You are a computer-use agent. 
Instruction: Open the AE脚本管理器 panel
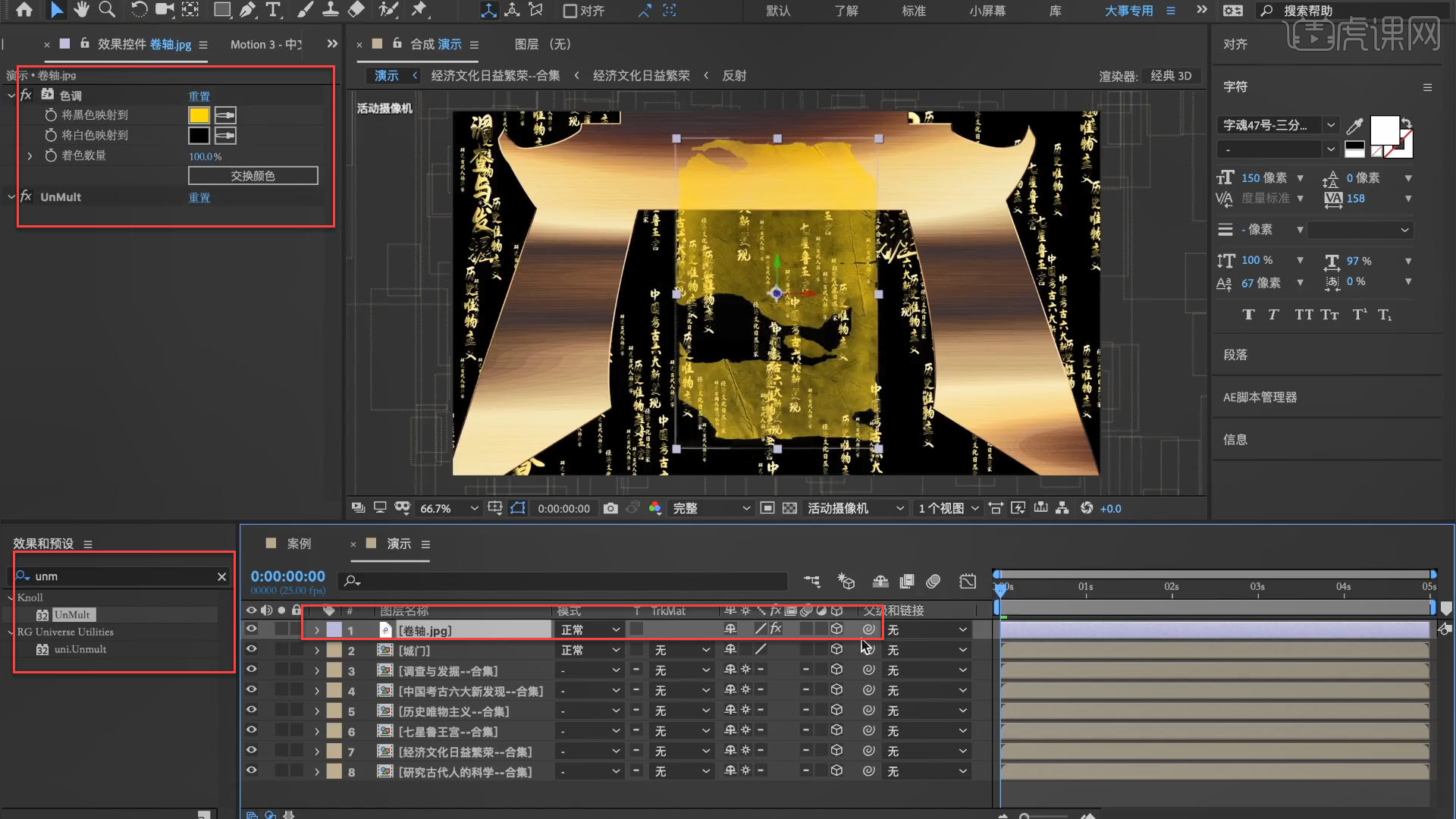(1260, 397)
